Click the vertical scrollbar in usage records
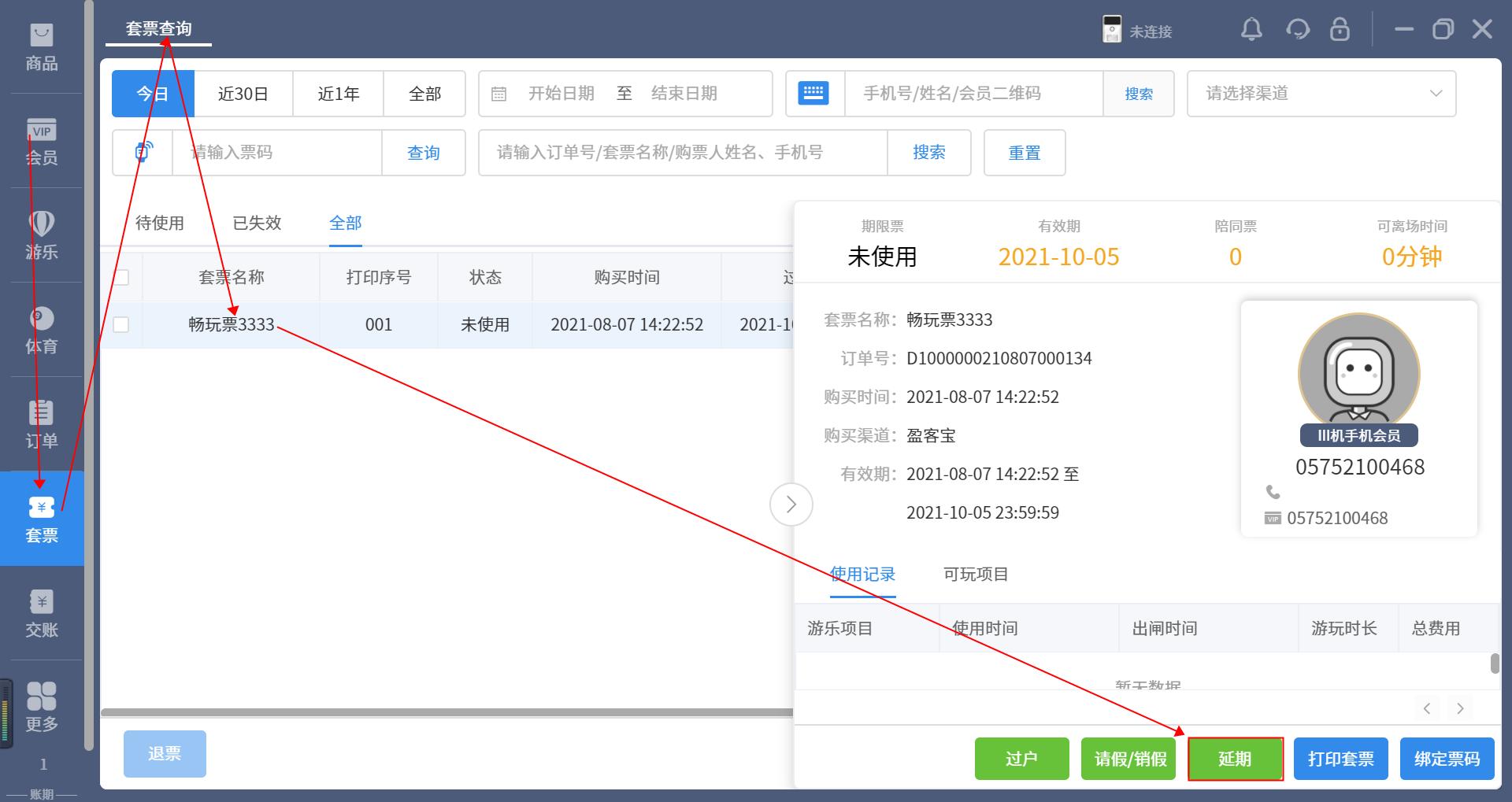Viewport: 1512px width, 802px height. (x=1495, y=663)
